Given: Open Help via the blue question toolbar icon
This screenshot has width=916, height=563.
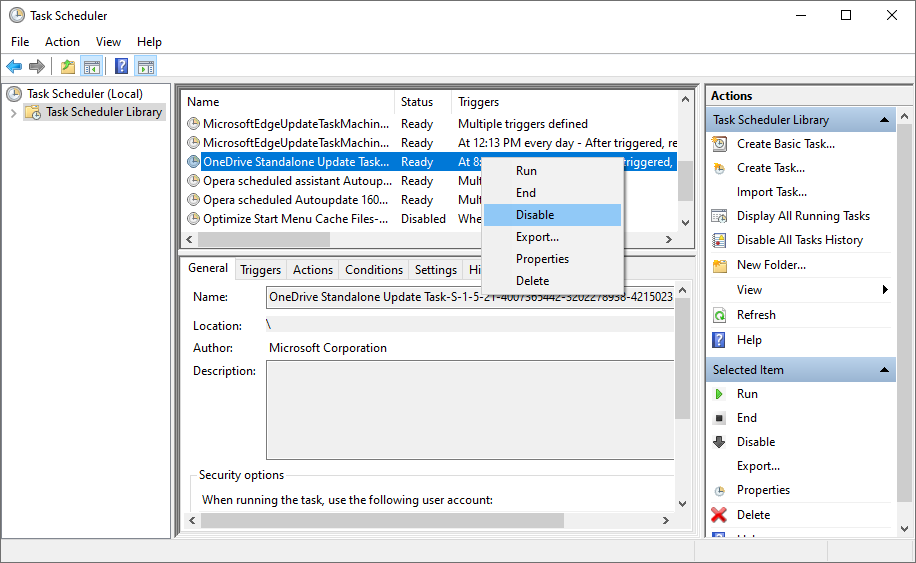Looking at the screenshot, I should coord(122,66).
